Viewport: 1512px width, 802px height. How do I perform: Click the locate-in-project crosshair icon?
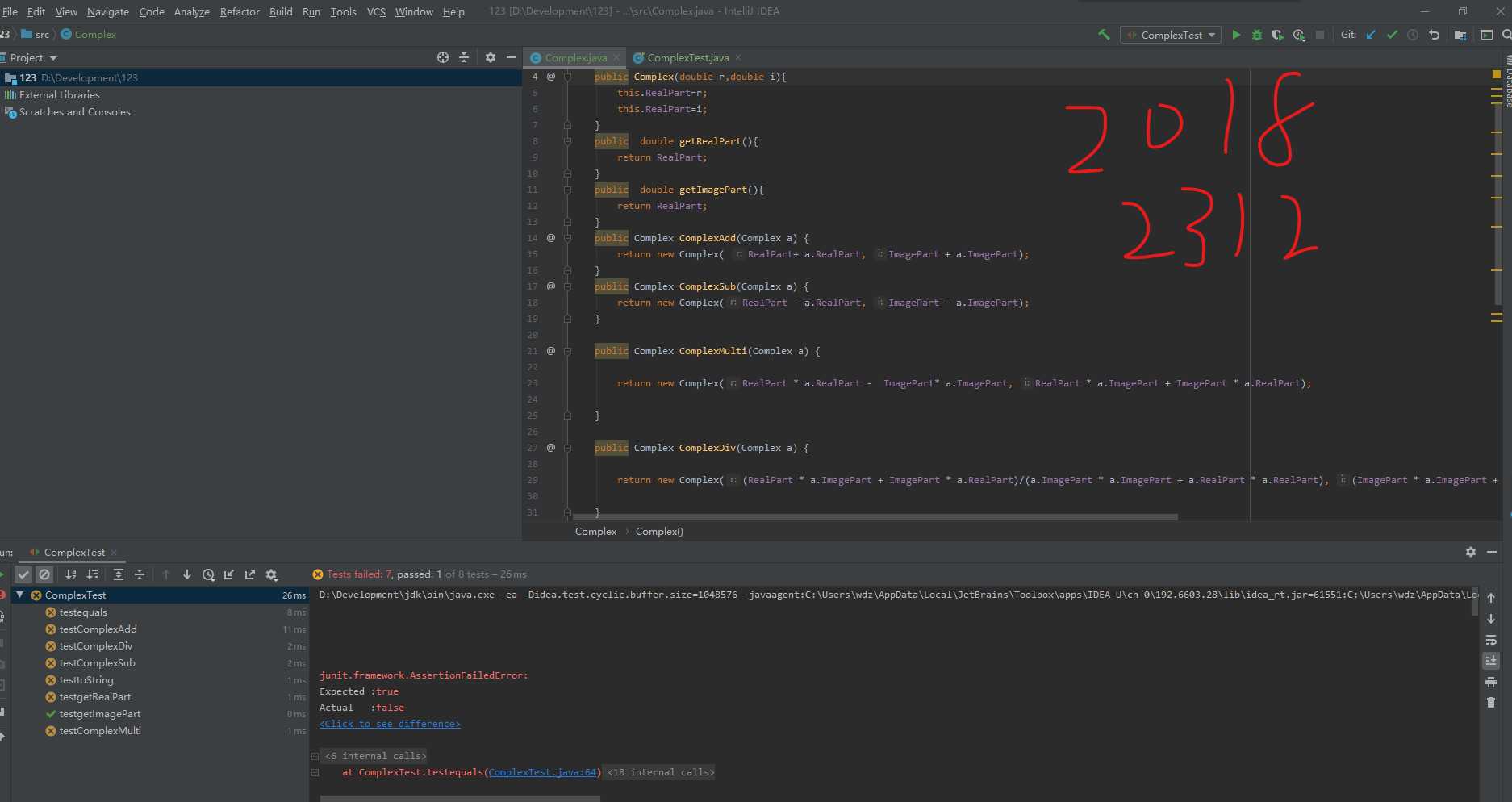point(443,57)
